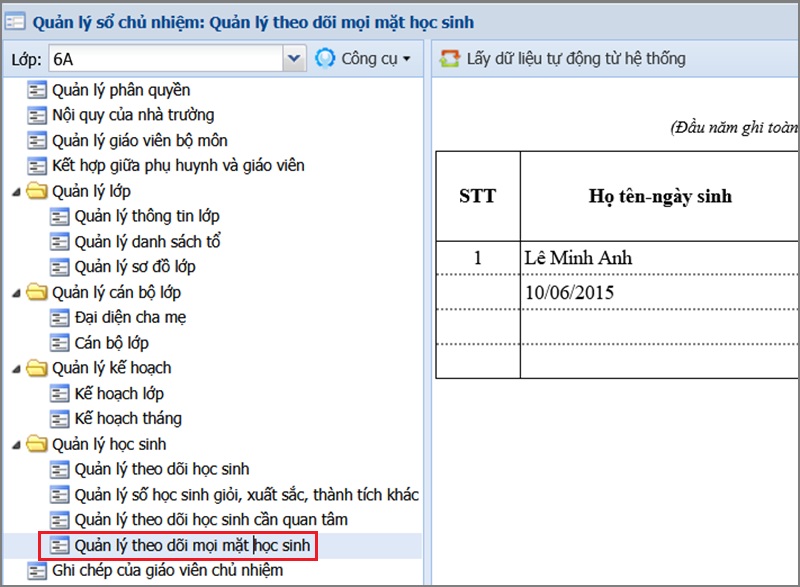Click the page icon beside Kế hoạch tháng
800x587 pixels.
coord(59,419)
